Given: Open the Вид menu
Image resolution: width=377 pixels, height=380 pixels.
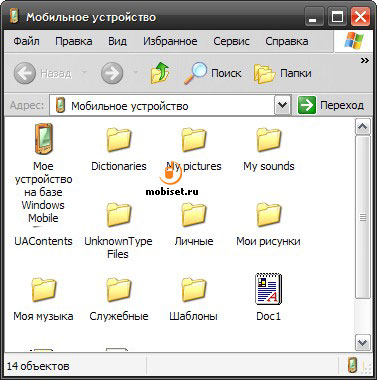Looking at the screenshot, I should [x=117, y=41].
